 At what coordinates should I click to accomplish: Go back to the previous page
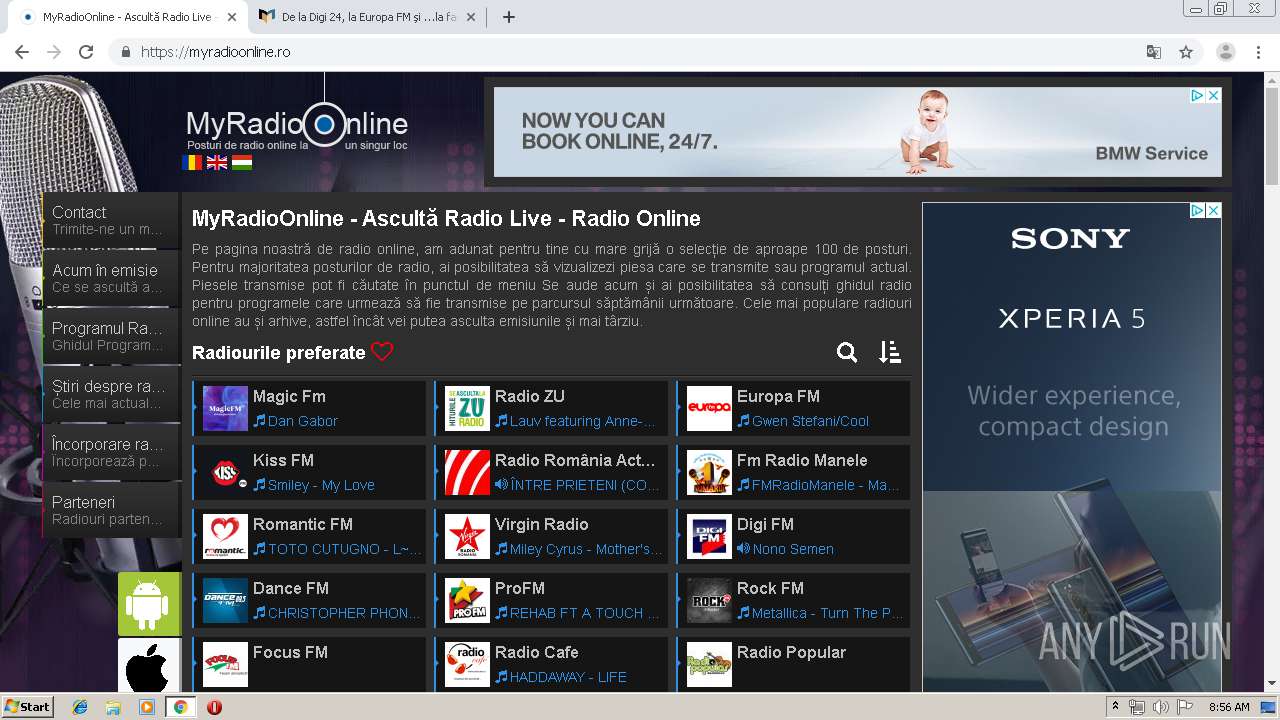[22, 52]
